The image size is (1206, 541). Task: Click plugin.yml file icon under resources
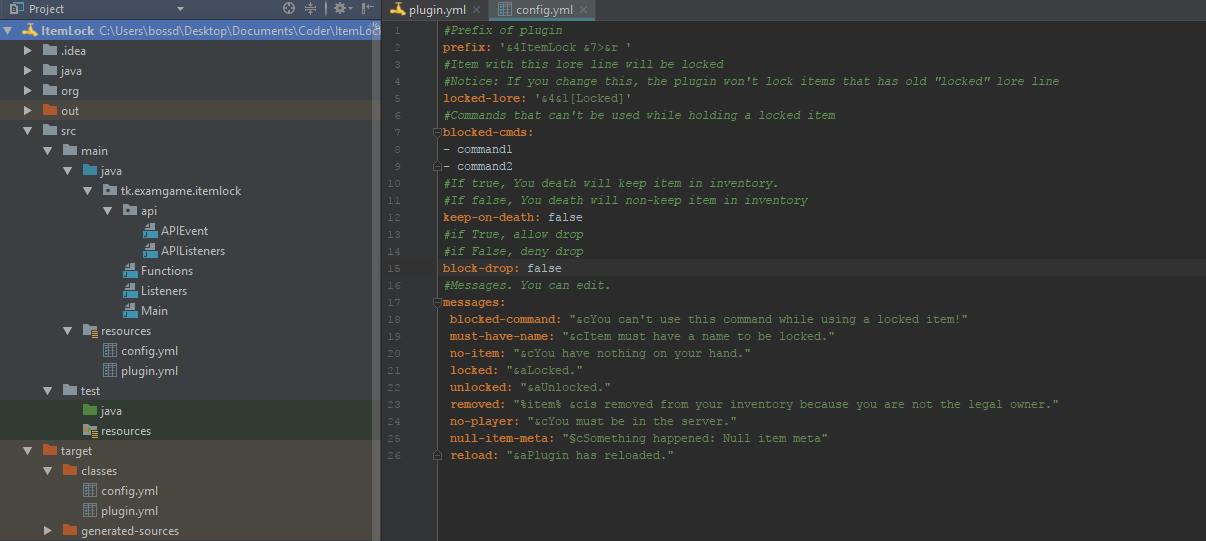pyautogui.click(x=110, y=371)
